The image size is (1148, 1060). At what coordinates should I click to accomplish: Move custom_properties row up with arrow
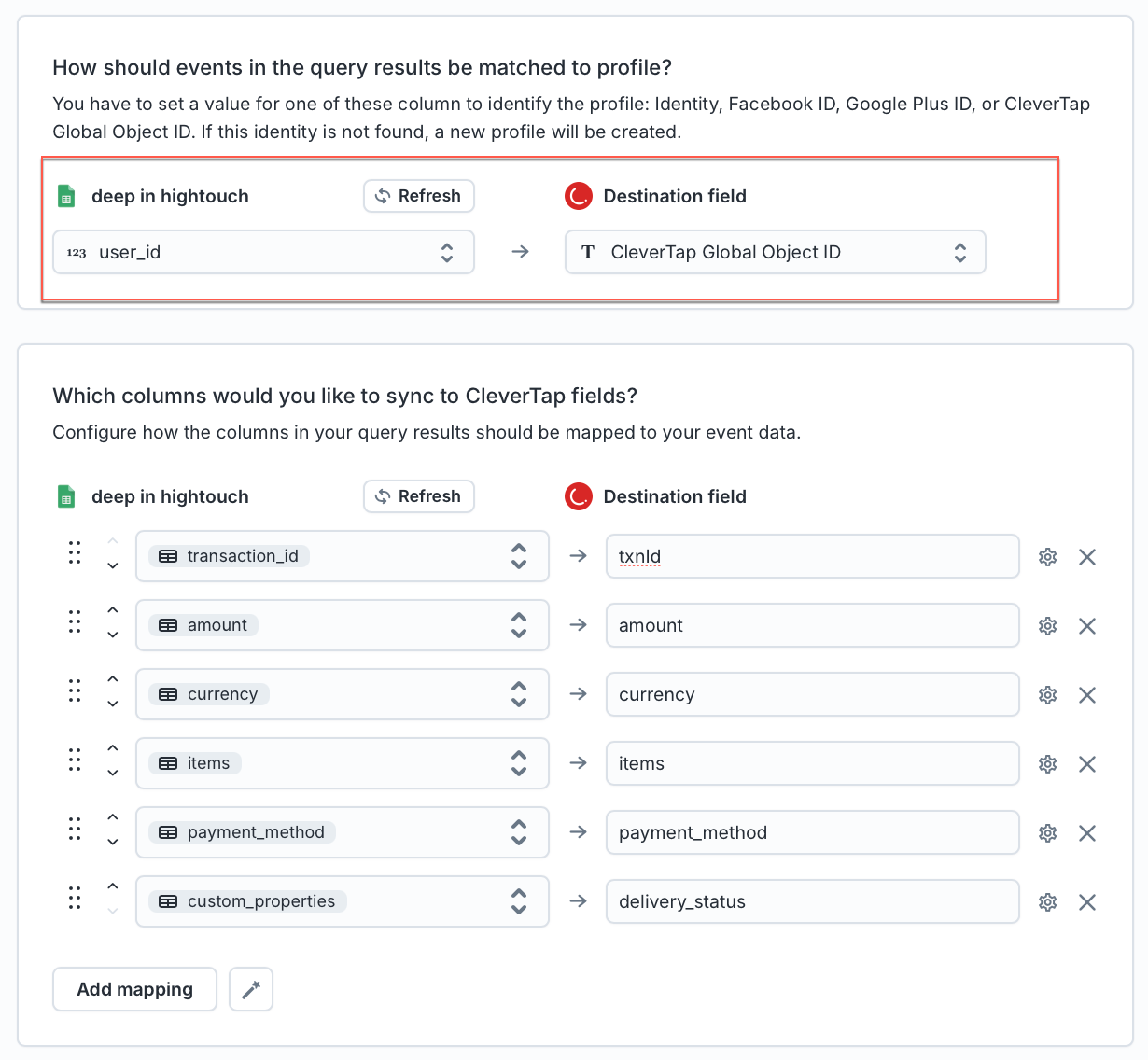[113, 886]
